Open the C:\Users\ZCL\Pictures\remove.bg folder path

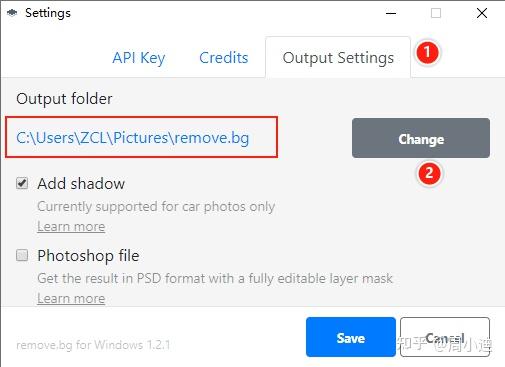(x=133, y=138)
